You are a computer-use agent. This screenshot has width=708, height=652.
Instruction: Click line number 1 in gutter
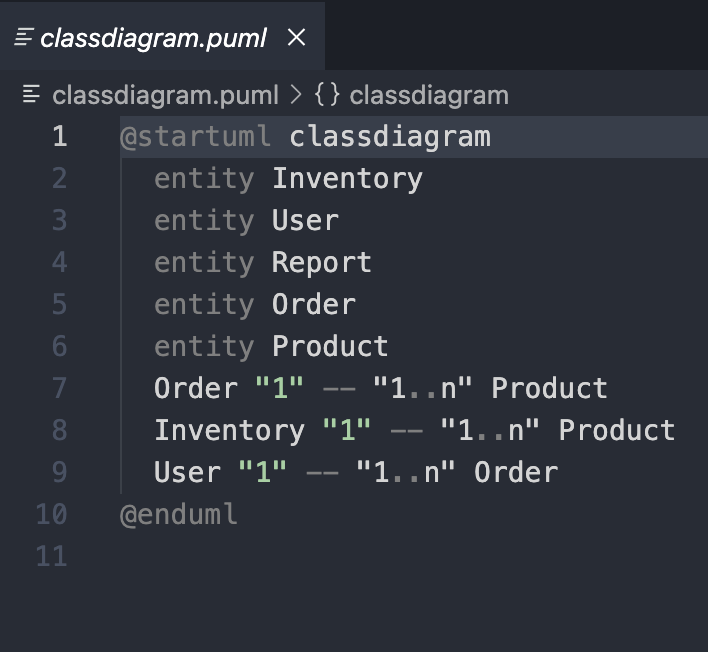(59, 137)
